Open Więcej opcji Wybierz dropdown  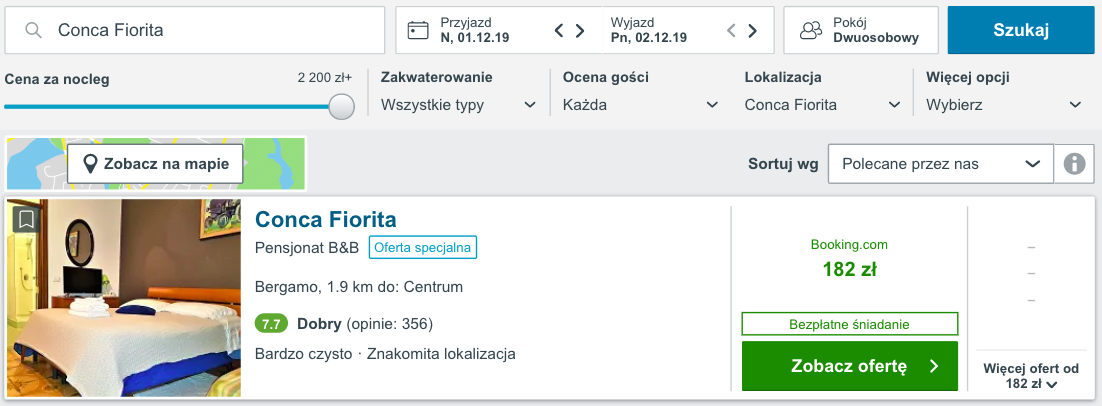pyautogui.click(x=1004, y=105)
